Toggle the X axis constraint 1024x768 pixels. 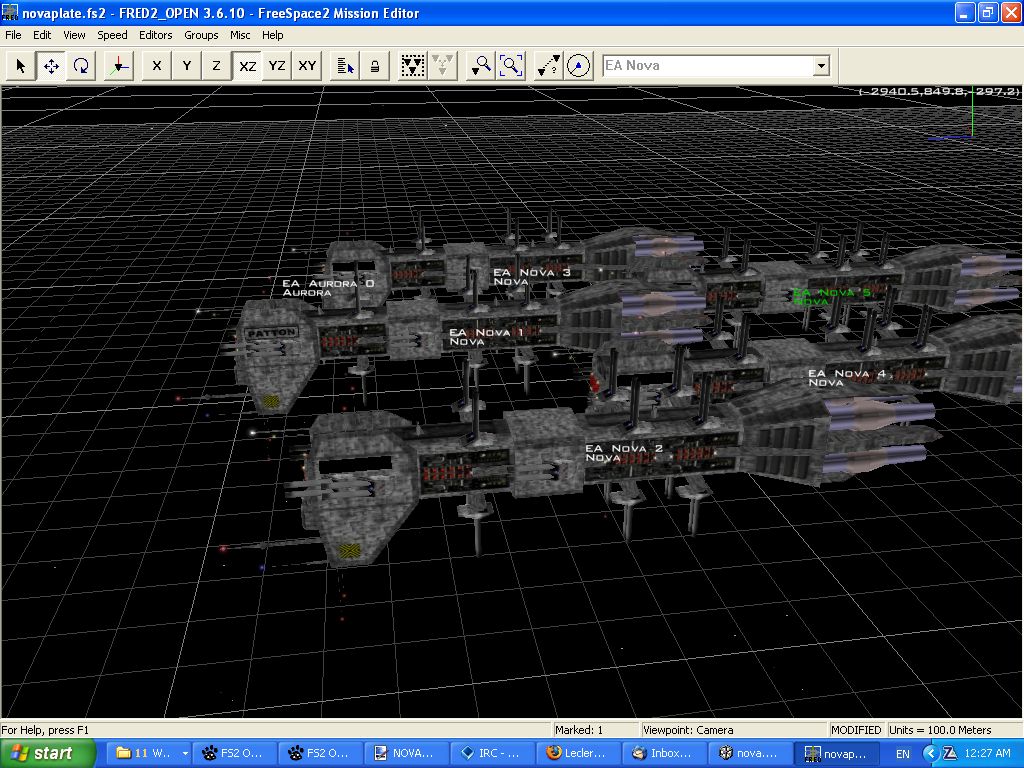[x=156, y=66]
